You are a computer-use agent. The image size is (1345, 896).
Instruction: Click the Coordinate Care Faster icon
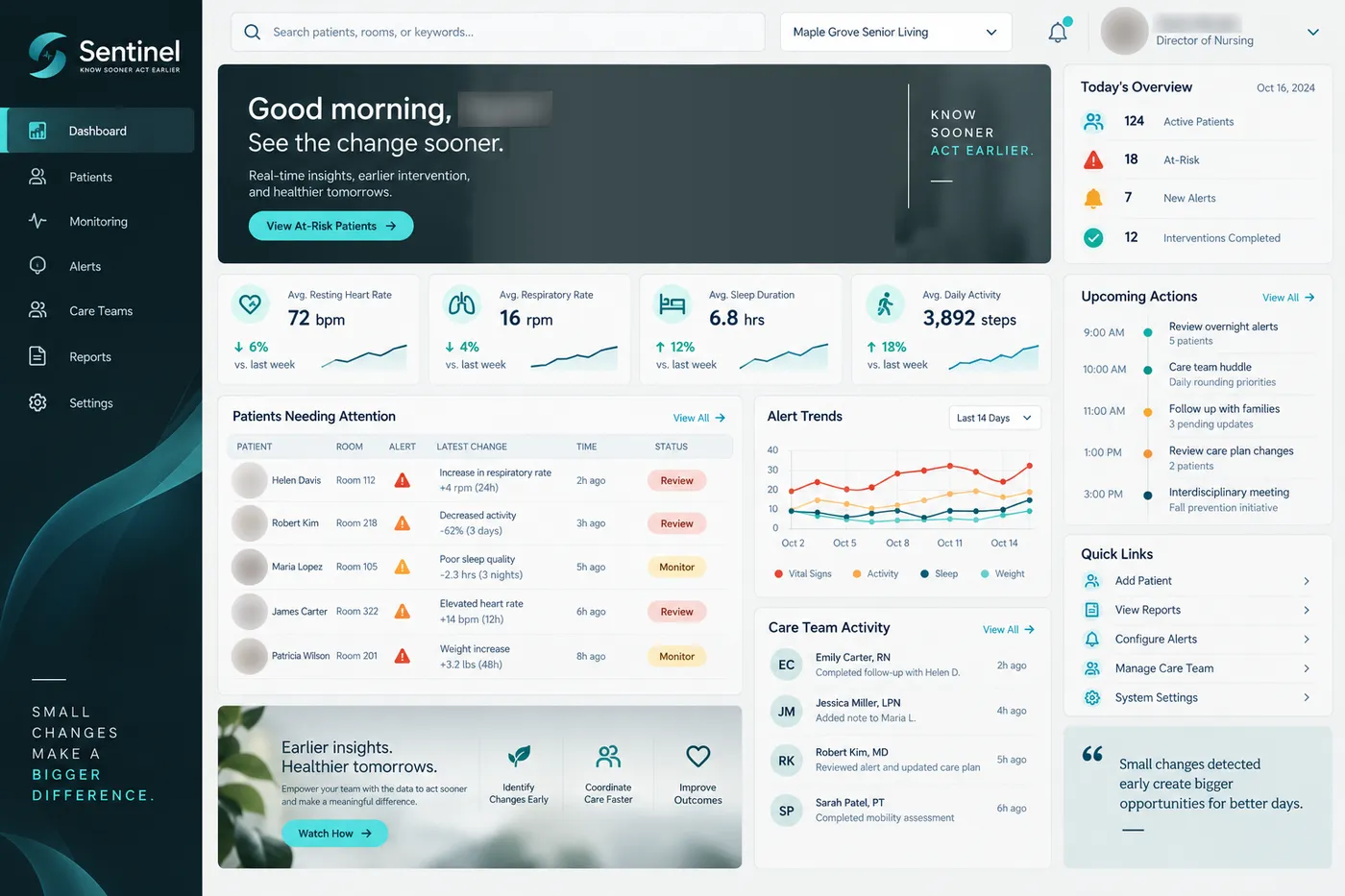coord(608,756)
